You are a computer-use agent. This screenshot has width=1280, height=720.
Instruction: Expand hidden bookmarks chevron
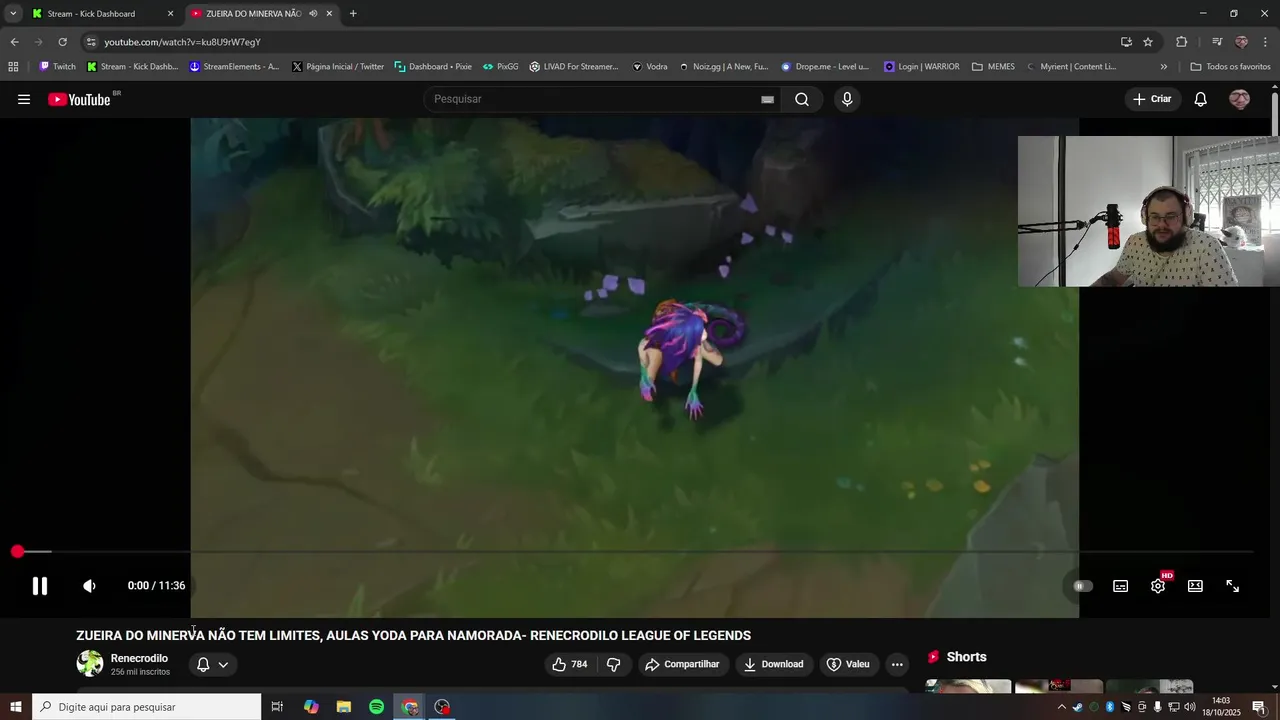point(1163,67)
